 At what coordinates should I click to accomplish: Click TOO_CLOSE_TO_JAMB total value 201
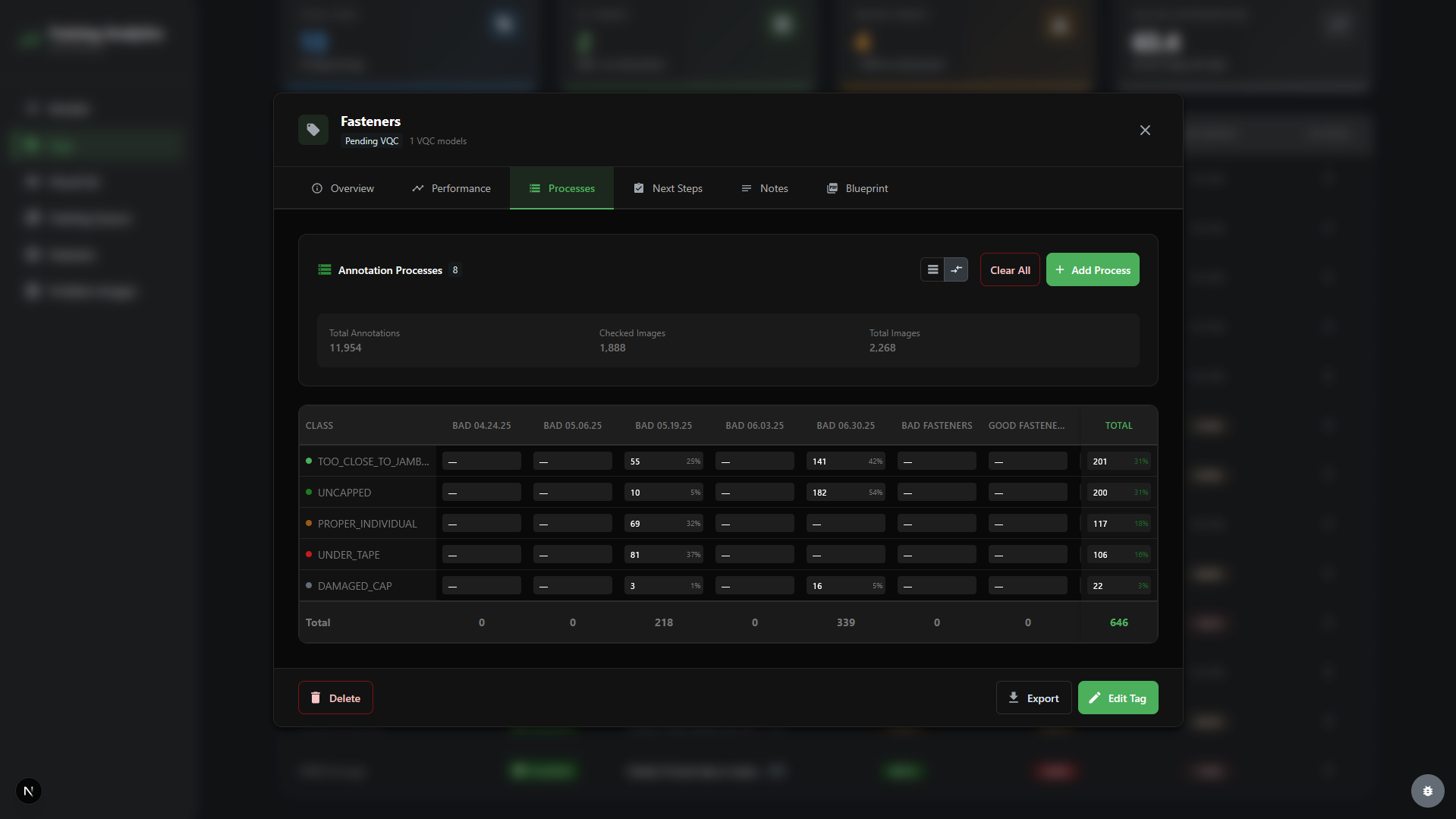click(1119, 461)
